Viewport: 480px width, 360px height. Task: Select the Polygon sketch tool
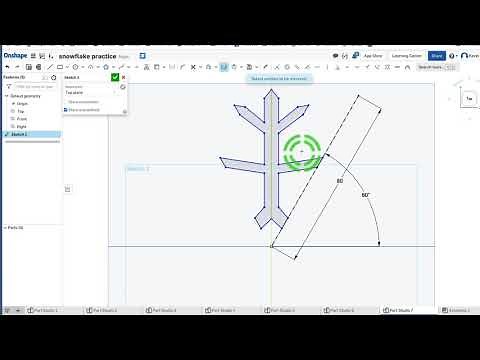click(106, 67)
